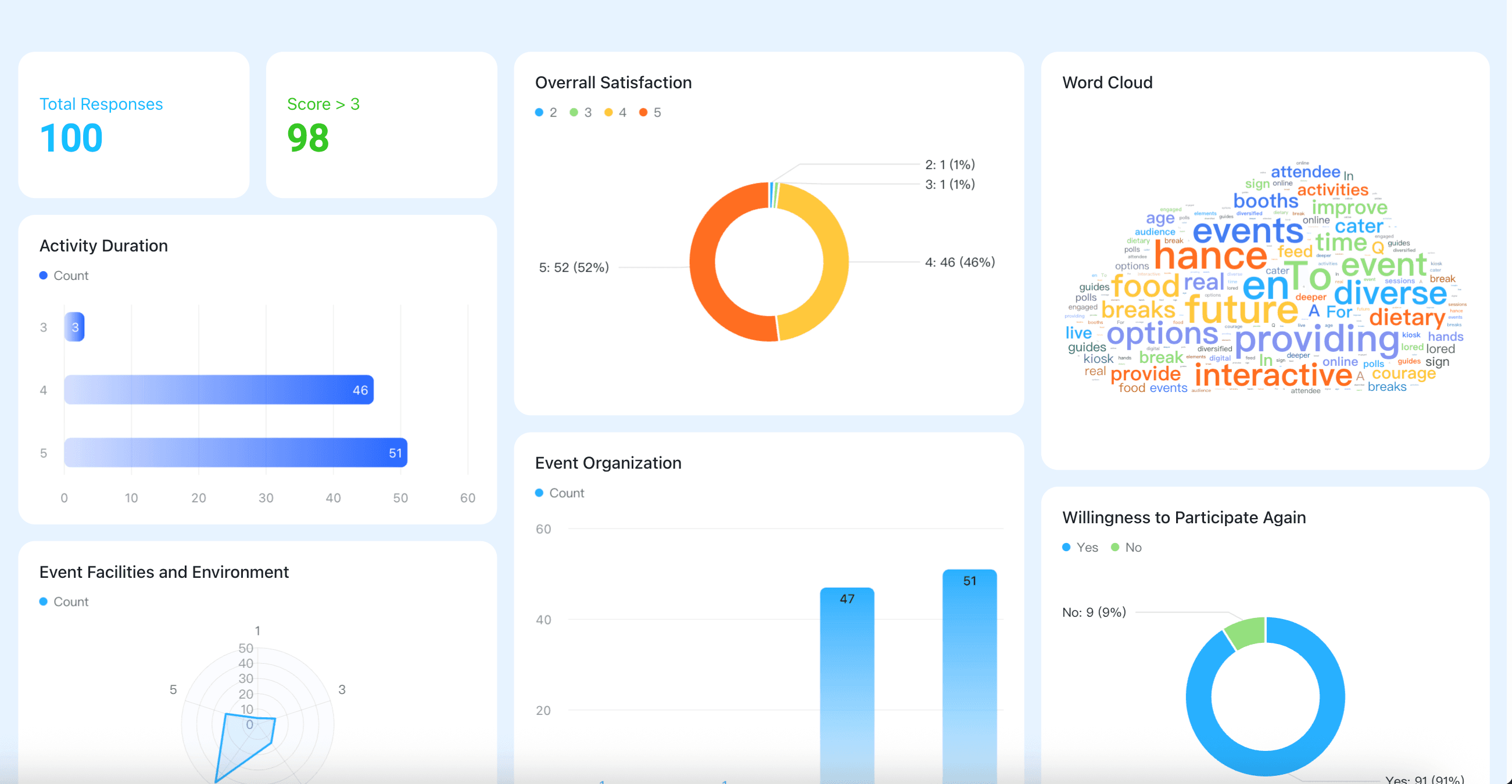Click the Score > 3 card
The height and width of the screenshot is (784, 1512).
click(x=382, y=125)
